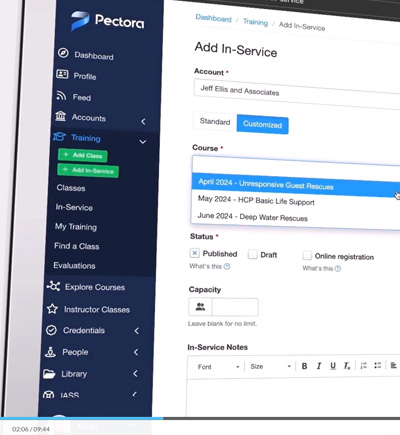Enable the Online registration checkbox

click(307, 255)
